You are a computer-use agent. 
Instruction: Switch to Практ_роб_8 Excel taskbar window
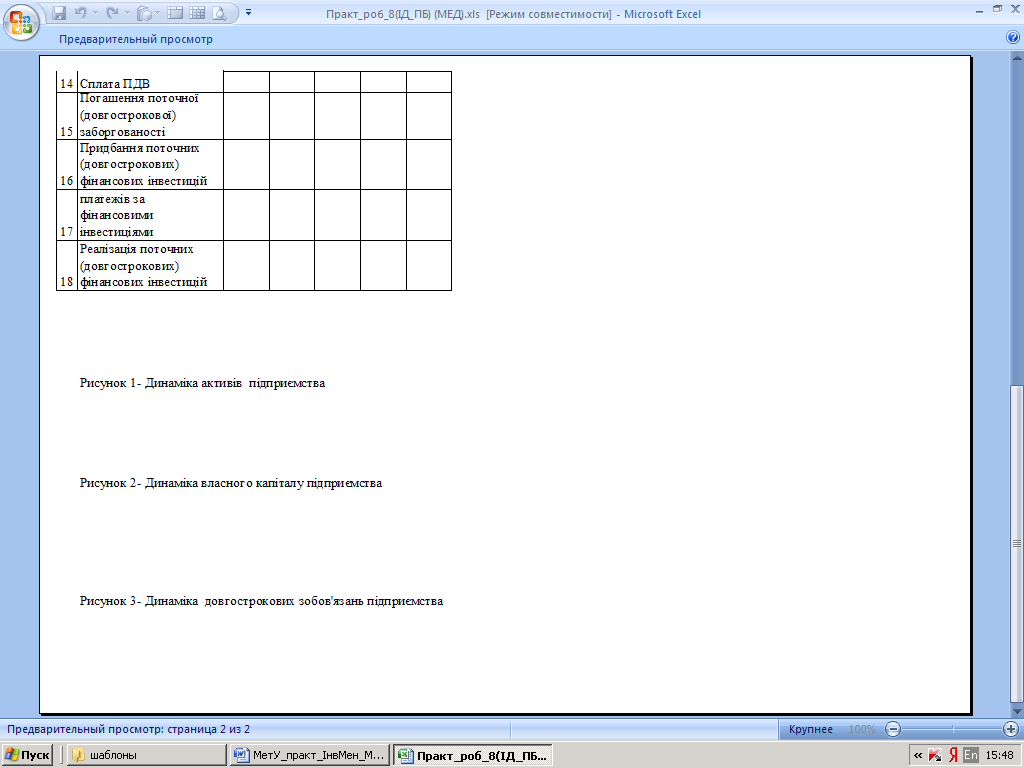pos(473,755)
